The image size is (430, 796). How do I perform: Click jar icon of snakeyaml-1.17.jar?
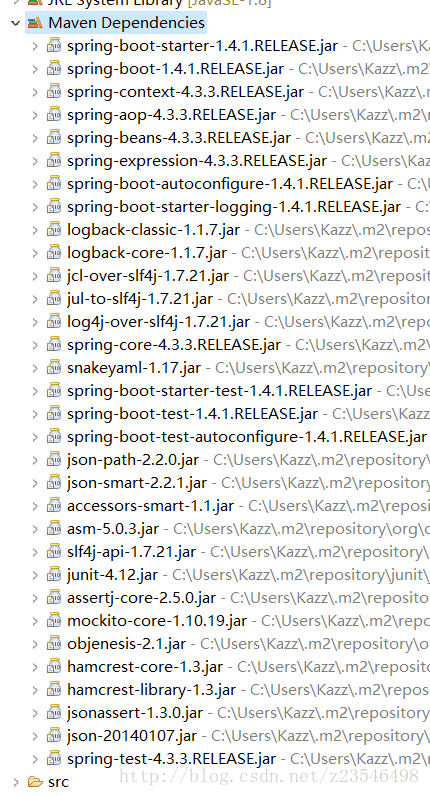pos(54,368)
